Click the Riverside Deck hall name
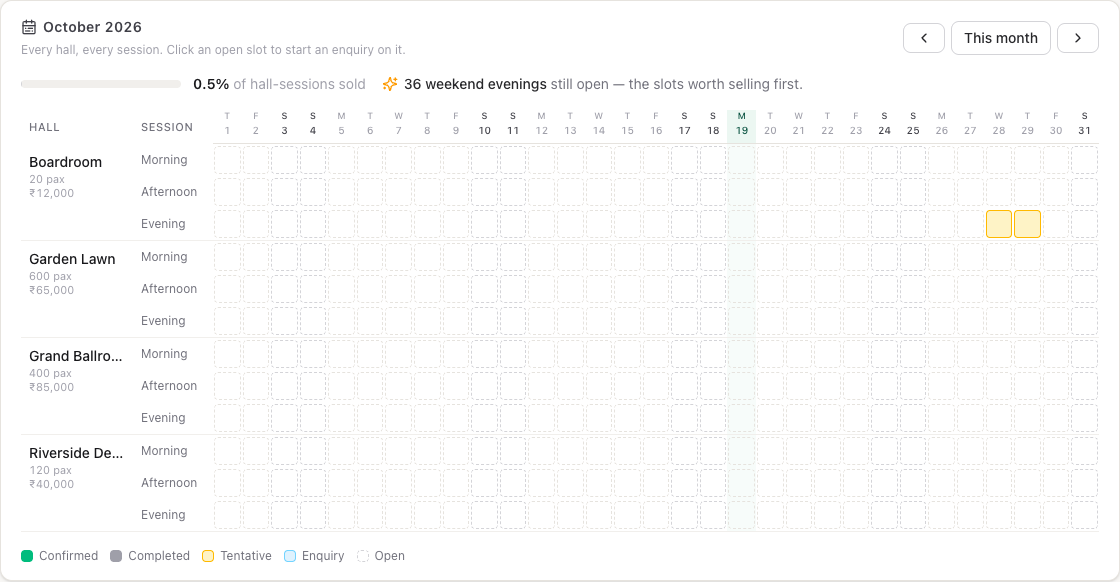1120x582 pixels. (x=76, y=453)
